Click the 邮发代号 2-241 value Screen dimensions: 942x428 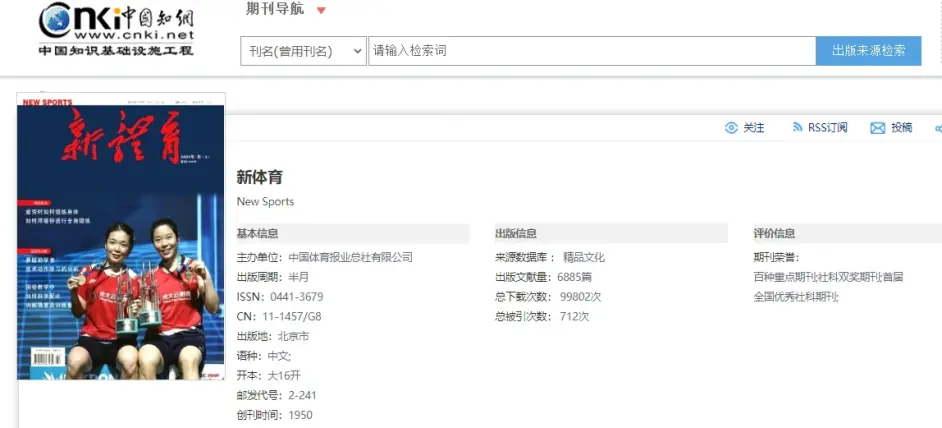coord(302,396)
